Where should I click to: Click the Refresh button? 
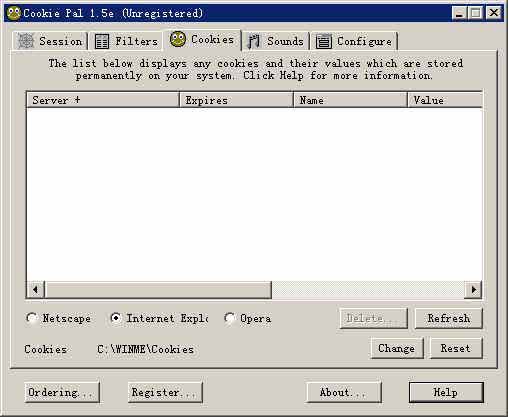point(449,318)
